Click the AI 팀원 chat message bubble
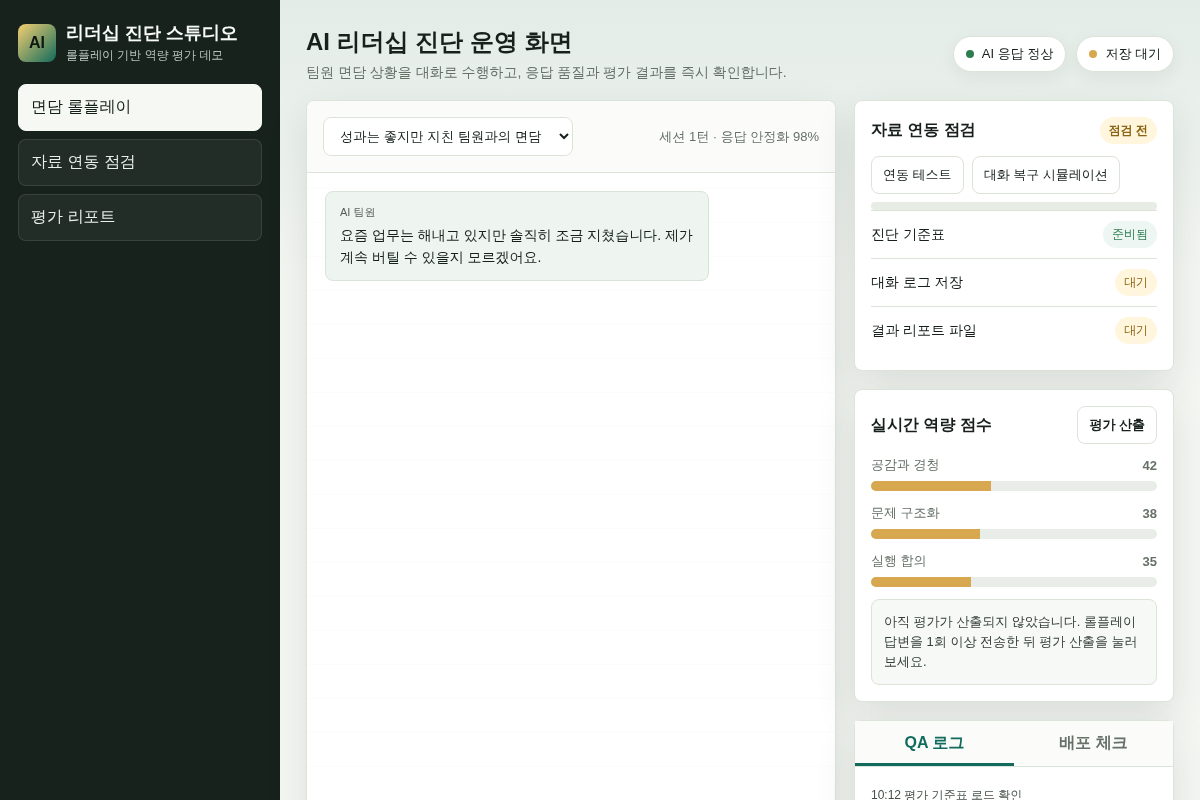Image resolution: width=1200 pixels, height=800 pixels. (x=517, y=236)
